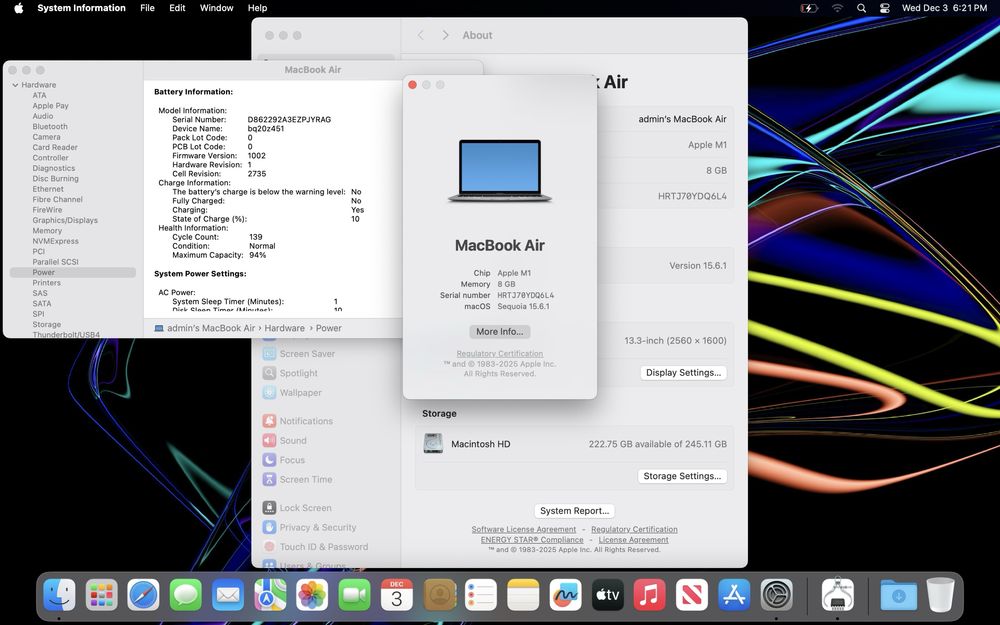Open Mail app in dock

point(228,595)
